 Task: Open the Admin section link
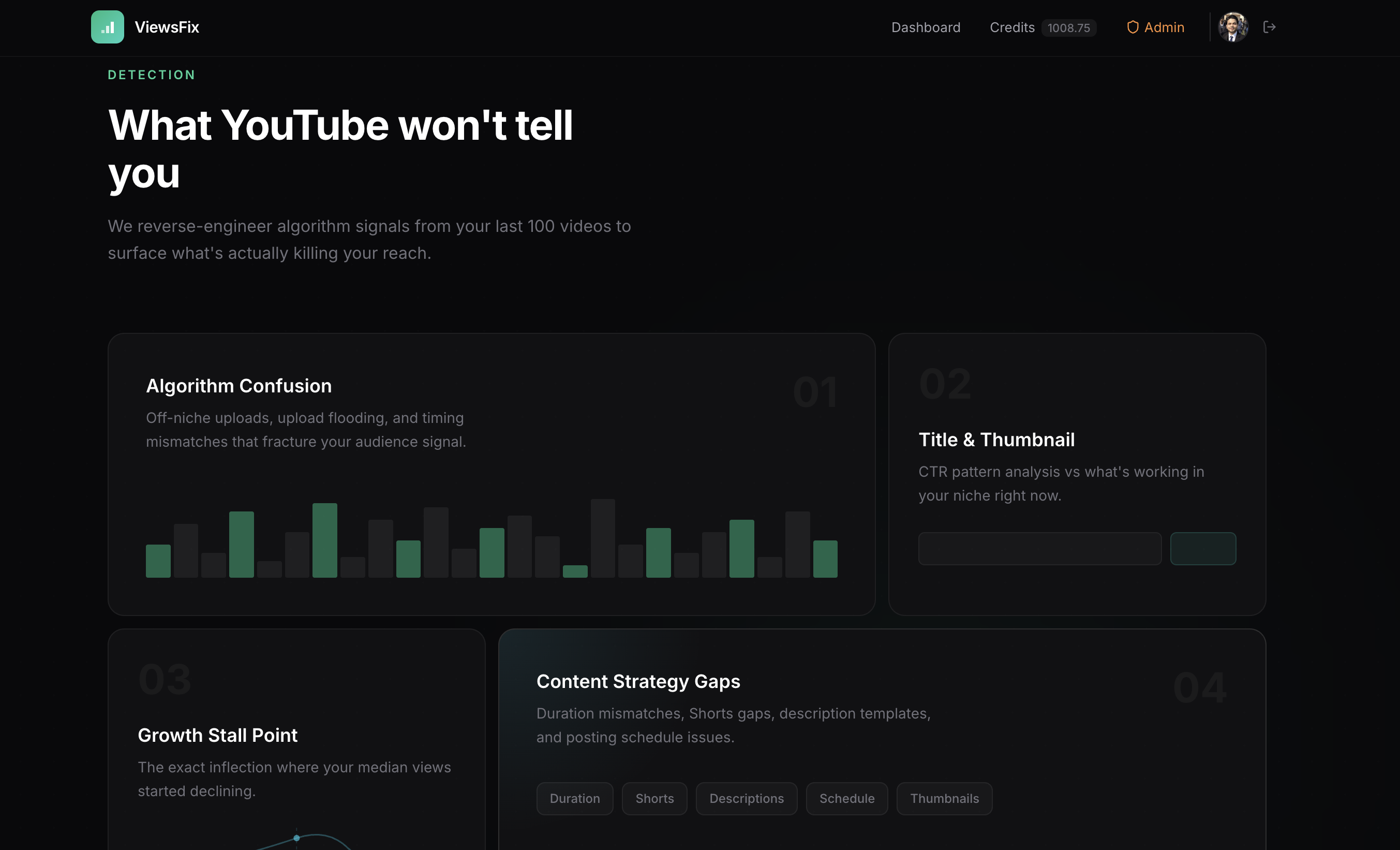[x=1164, y=27]
